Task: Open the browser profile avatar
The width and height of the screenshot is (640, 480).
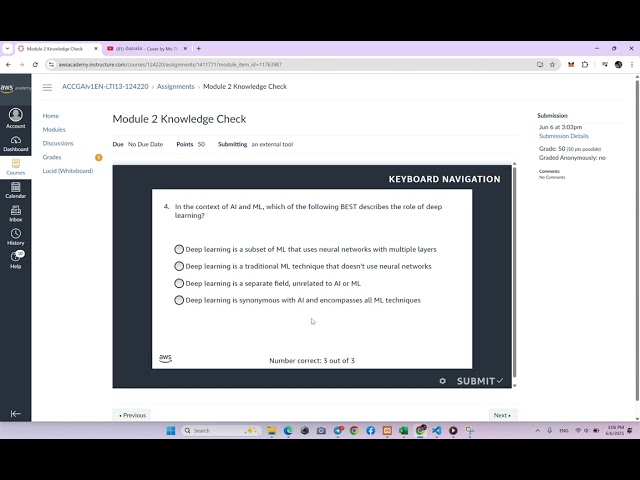Action: (x=618, y=64)
